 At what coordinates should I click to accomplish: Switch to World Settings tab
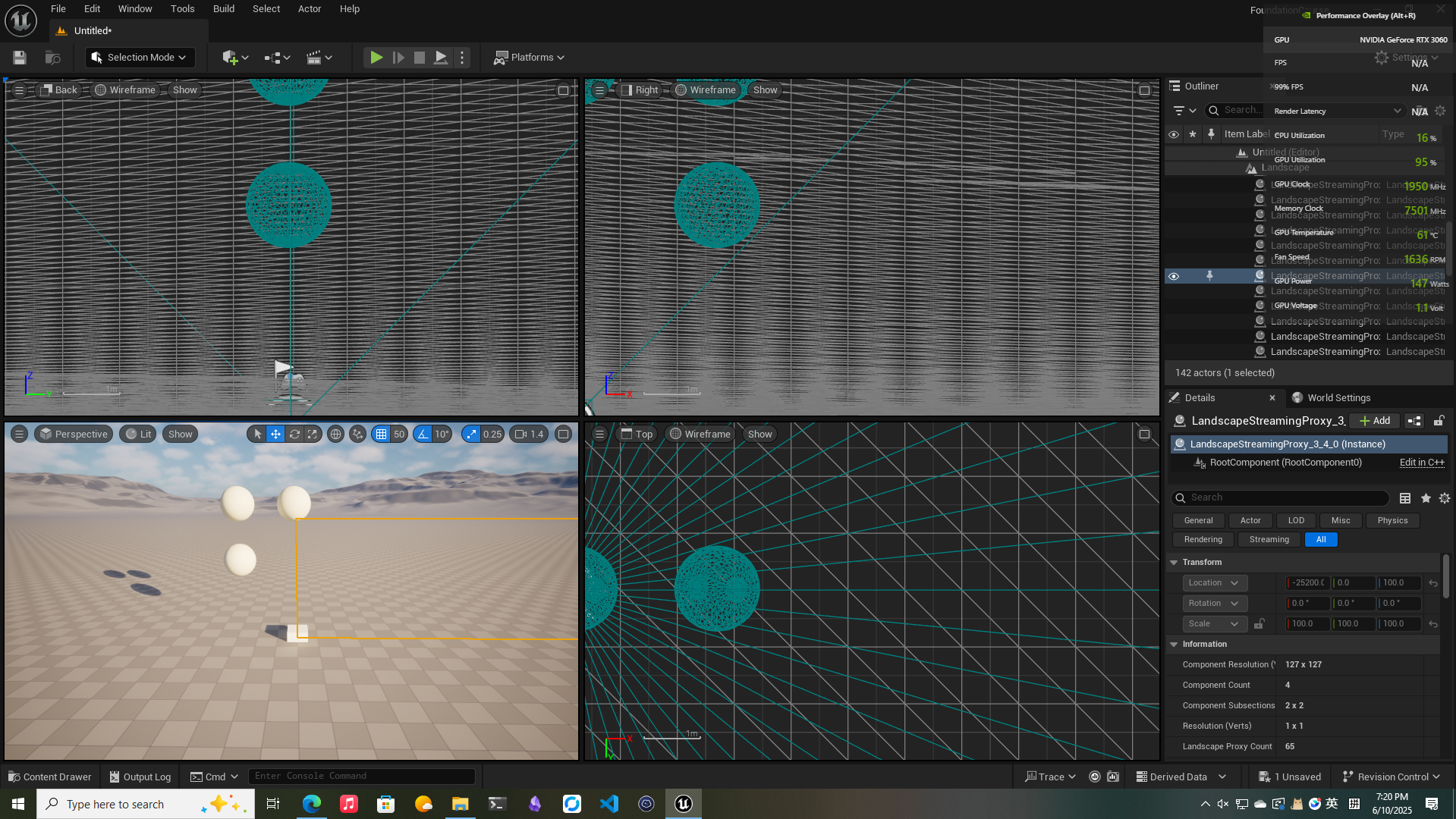point(1331,398)
